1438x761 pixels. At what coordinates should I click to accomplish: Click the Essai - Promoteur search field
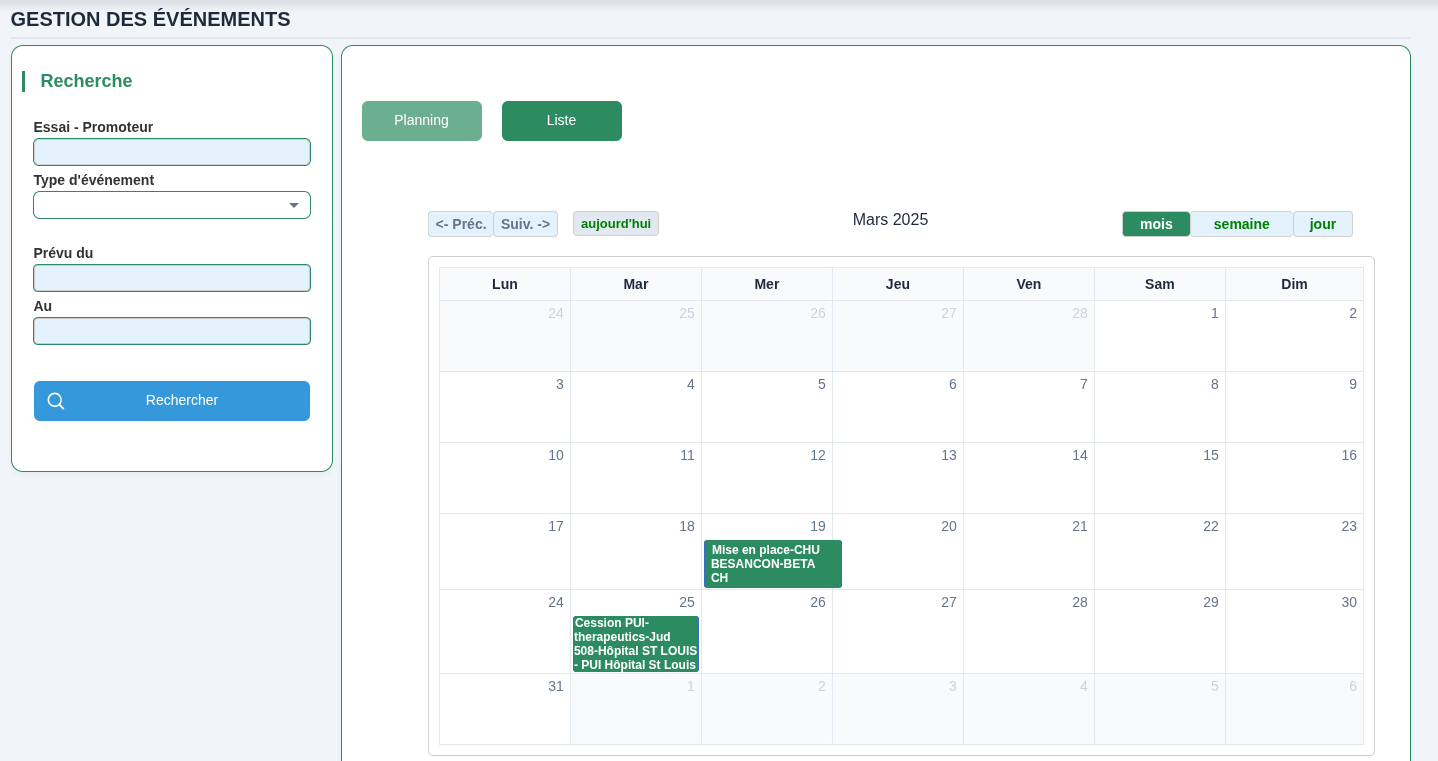[171, 151]
